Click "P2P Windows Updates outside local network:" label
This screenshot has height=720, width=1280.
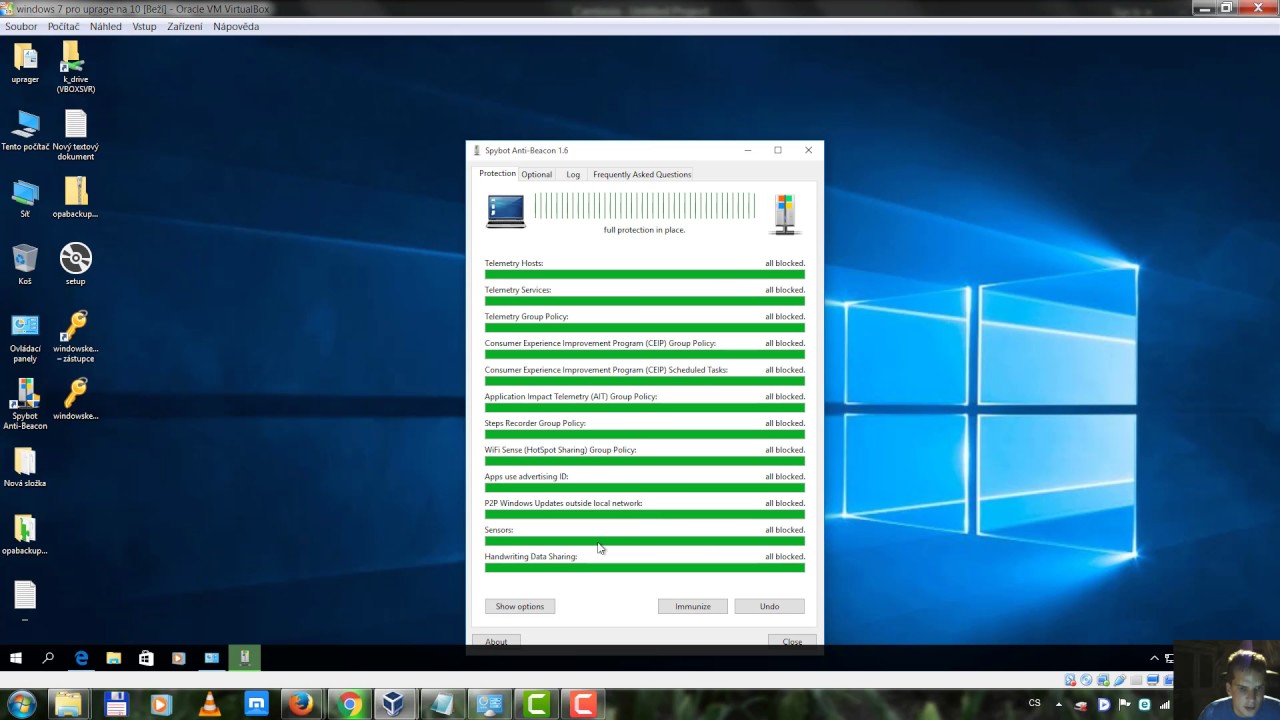tap(564, 503)
